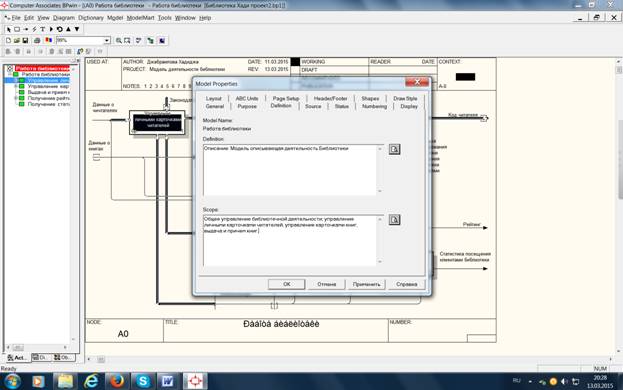Open Skype from the taskbar
Image resolution: width=623 pixels, height=390 pixels.
coord(143,382)
